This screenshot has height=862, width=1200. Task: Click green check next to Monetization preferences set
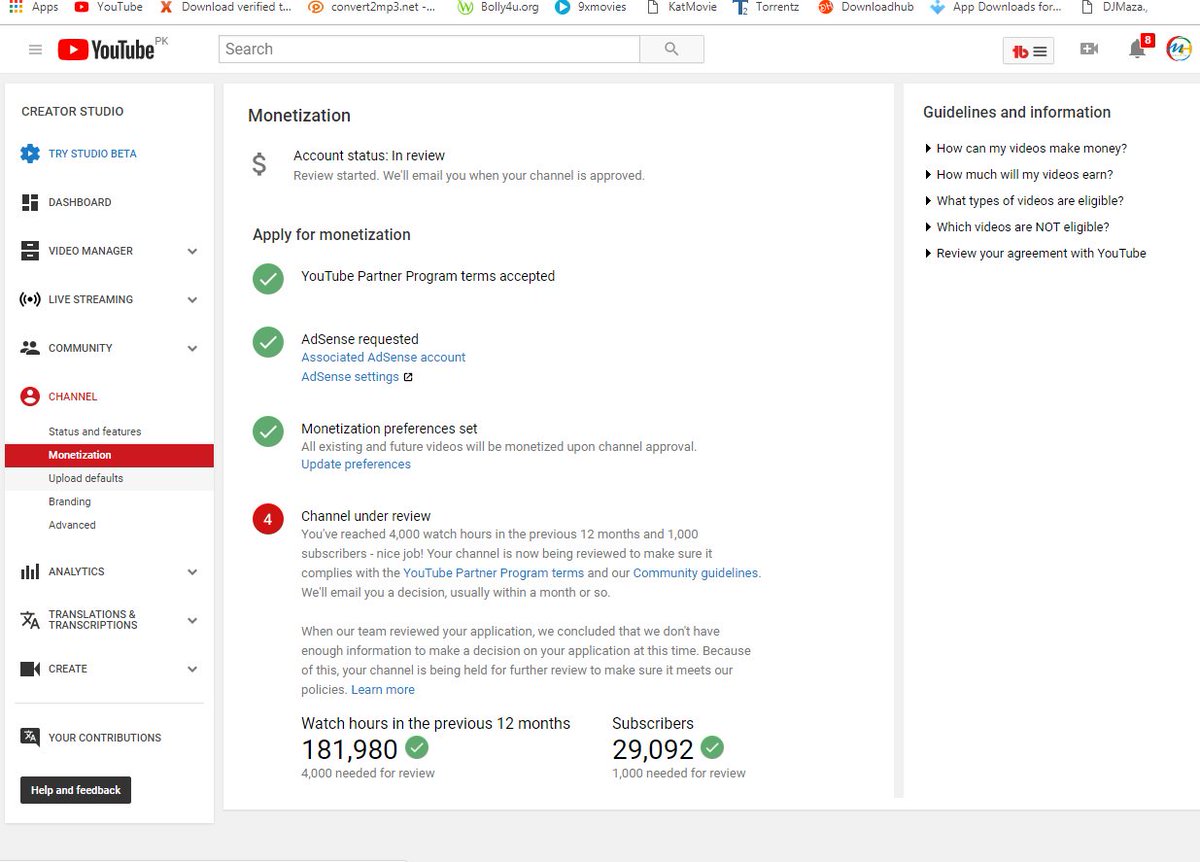[x=268, y=432]
